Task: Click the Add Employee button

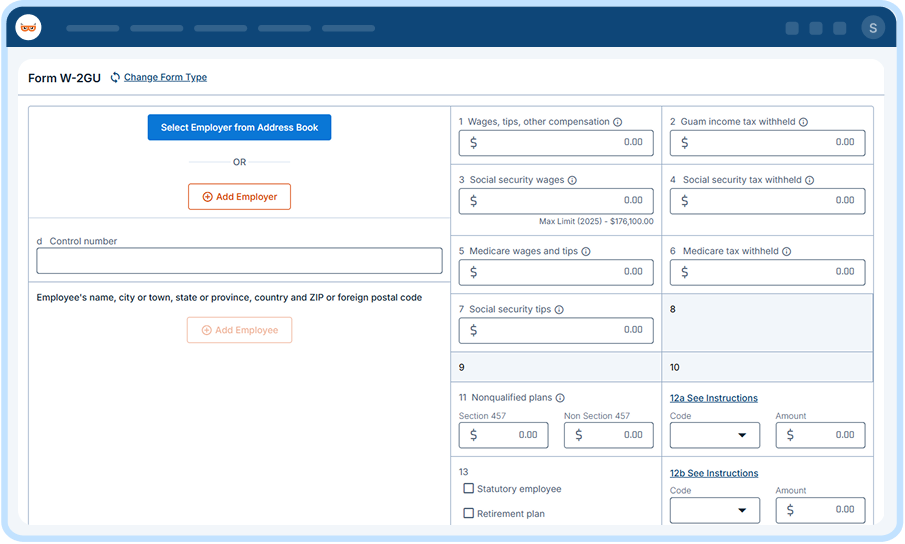Action: pyautogui.click(x=240, y=330)
